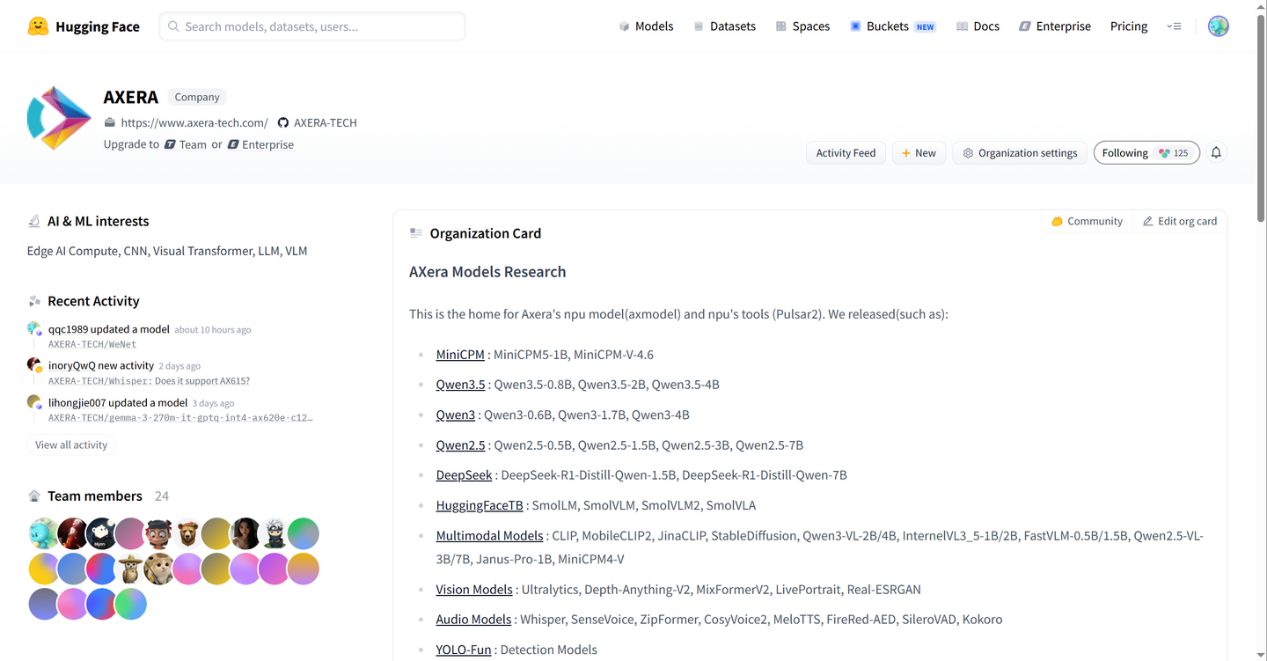Screen dimensions: 1267x661
Task: Open the Buckets navigation item
Action: pyautogui.click(x=892, y=26)
